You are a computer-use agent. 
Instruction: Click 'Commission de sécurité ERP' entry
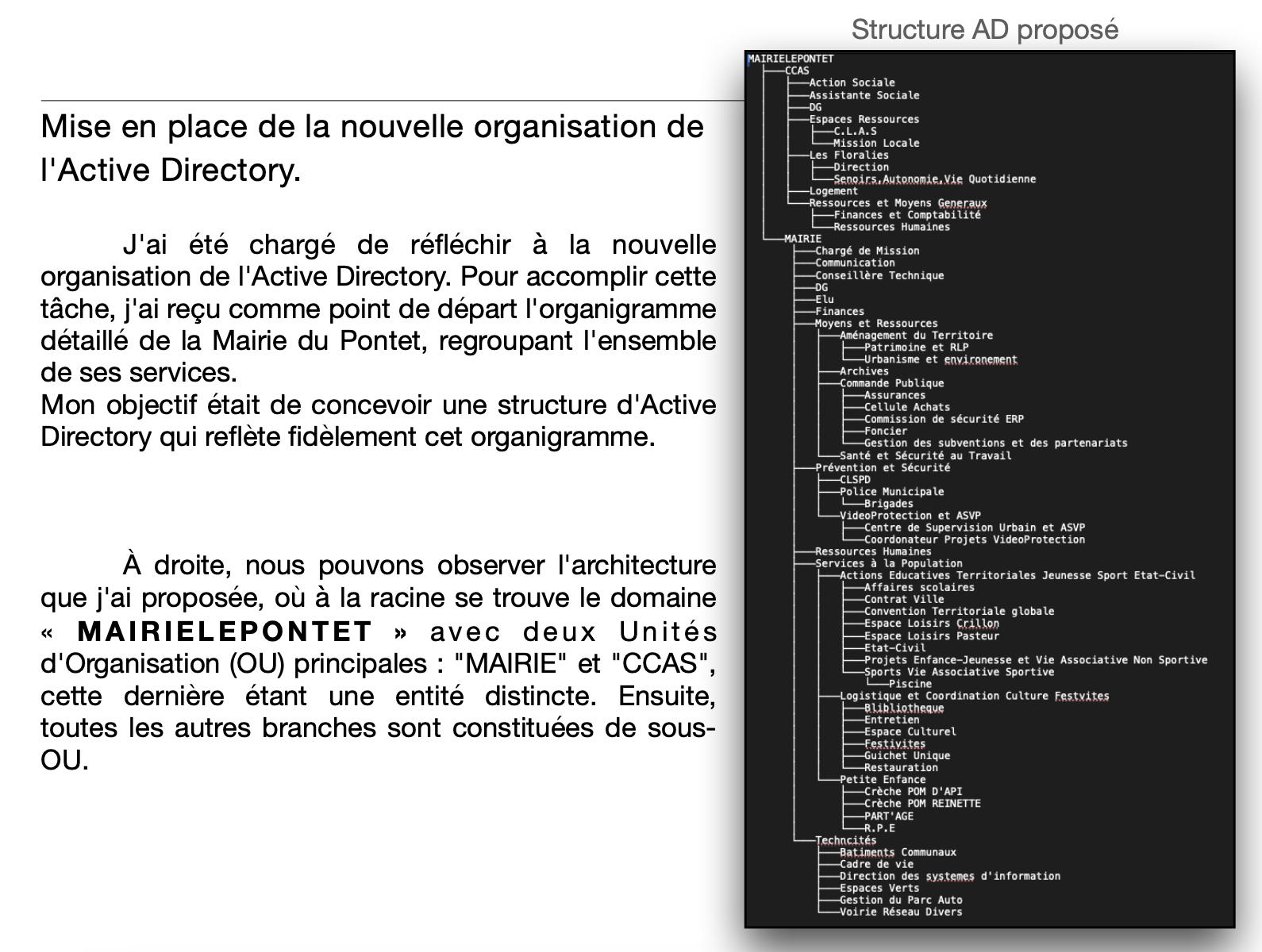click(944, 419)
